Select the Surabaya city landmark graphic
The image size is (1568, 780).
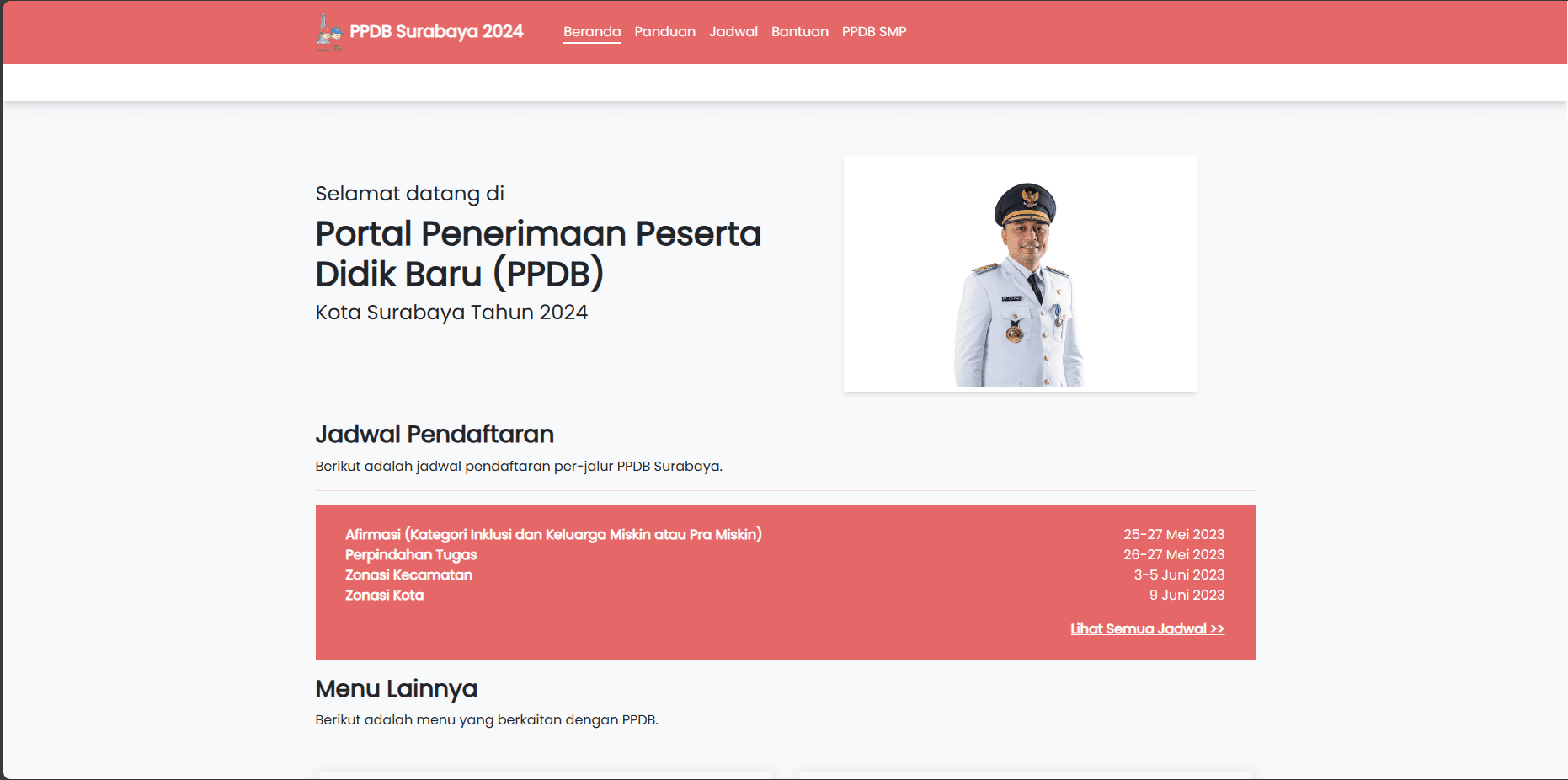point(328,32)
